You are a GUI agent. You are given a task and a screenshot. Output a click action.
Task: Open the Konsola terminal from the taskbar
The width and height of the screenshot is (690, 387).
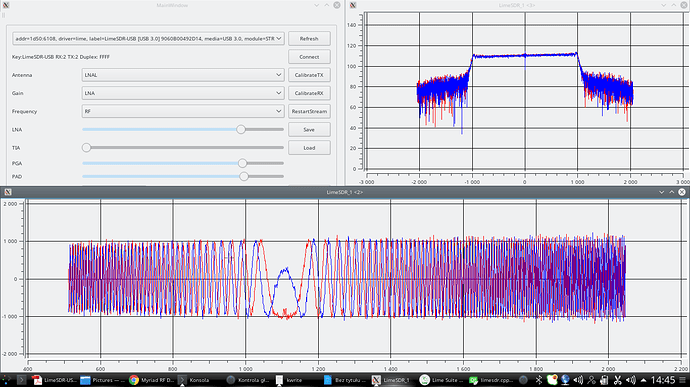tap(194, 380)
